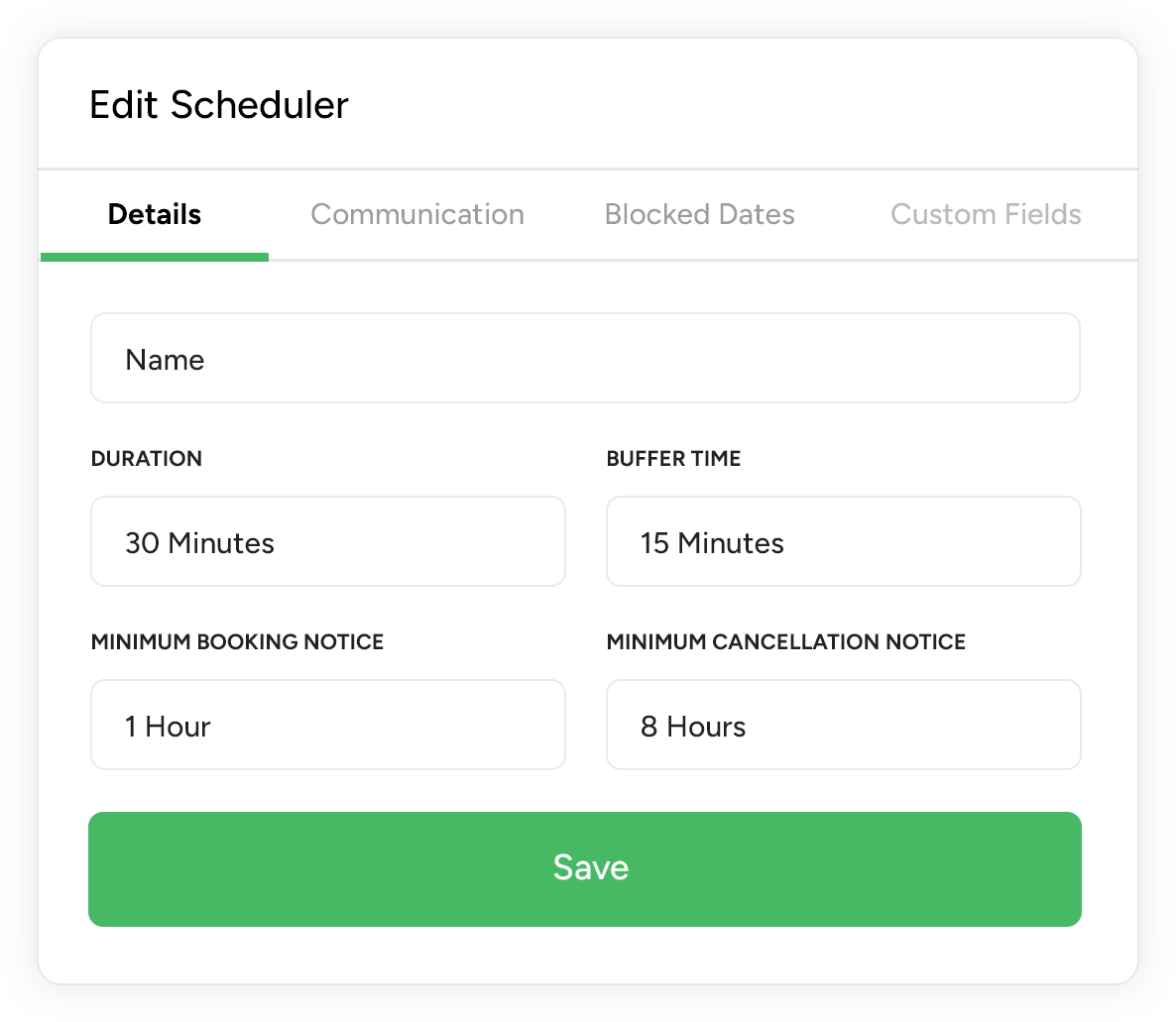Click the "1 Hour" value text
This screenshot has width=1176, height=1022.
[x=168, y=727]
